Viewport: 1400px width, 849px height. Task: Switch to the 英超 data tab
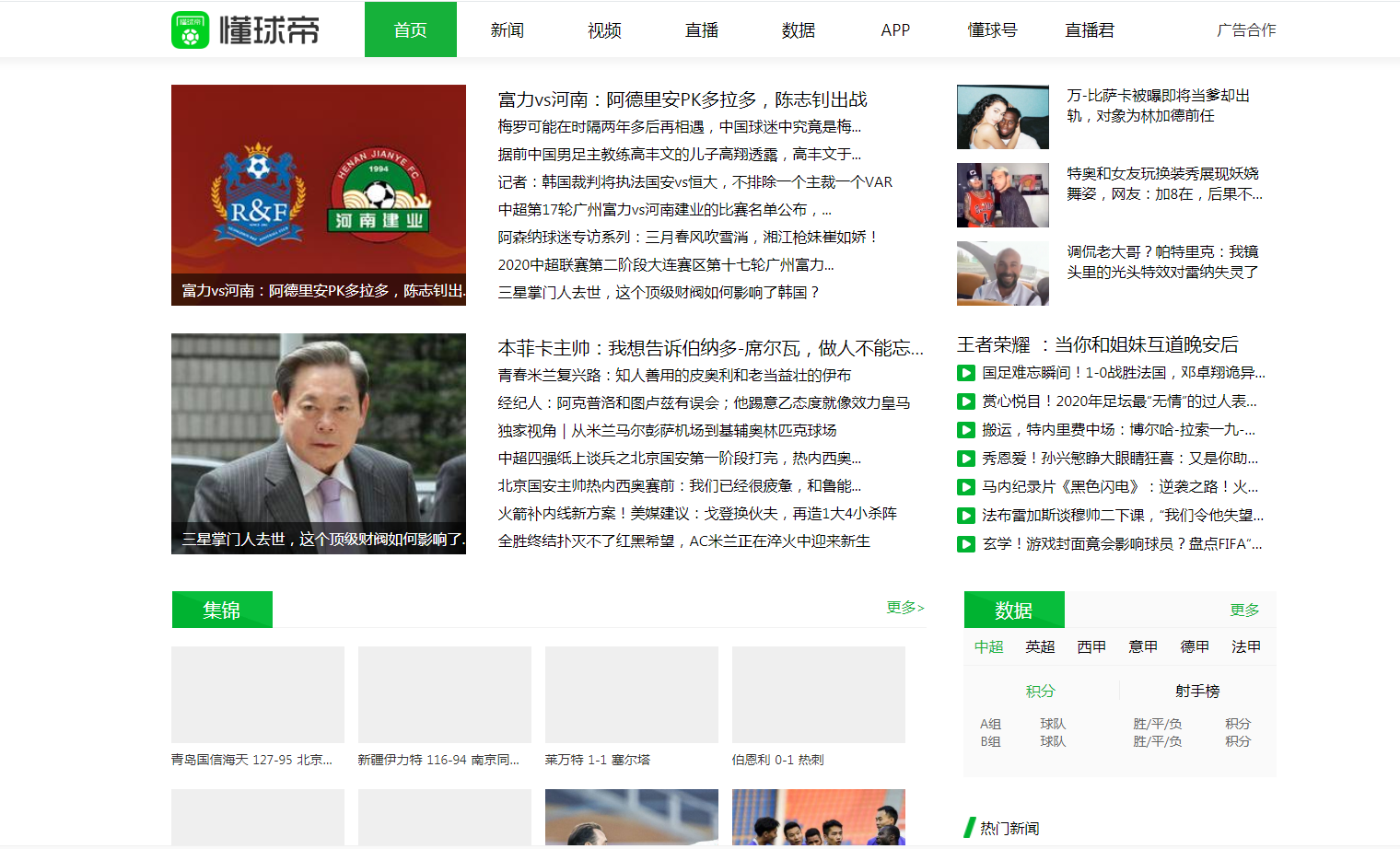click(x=1039, y=646)
